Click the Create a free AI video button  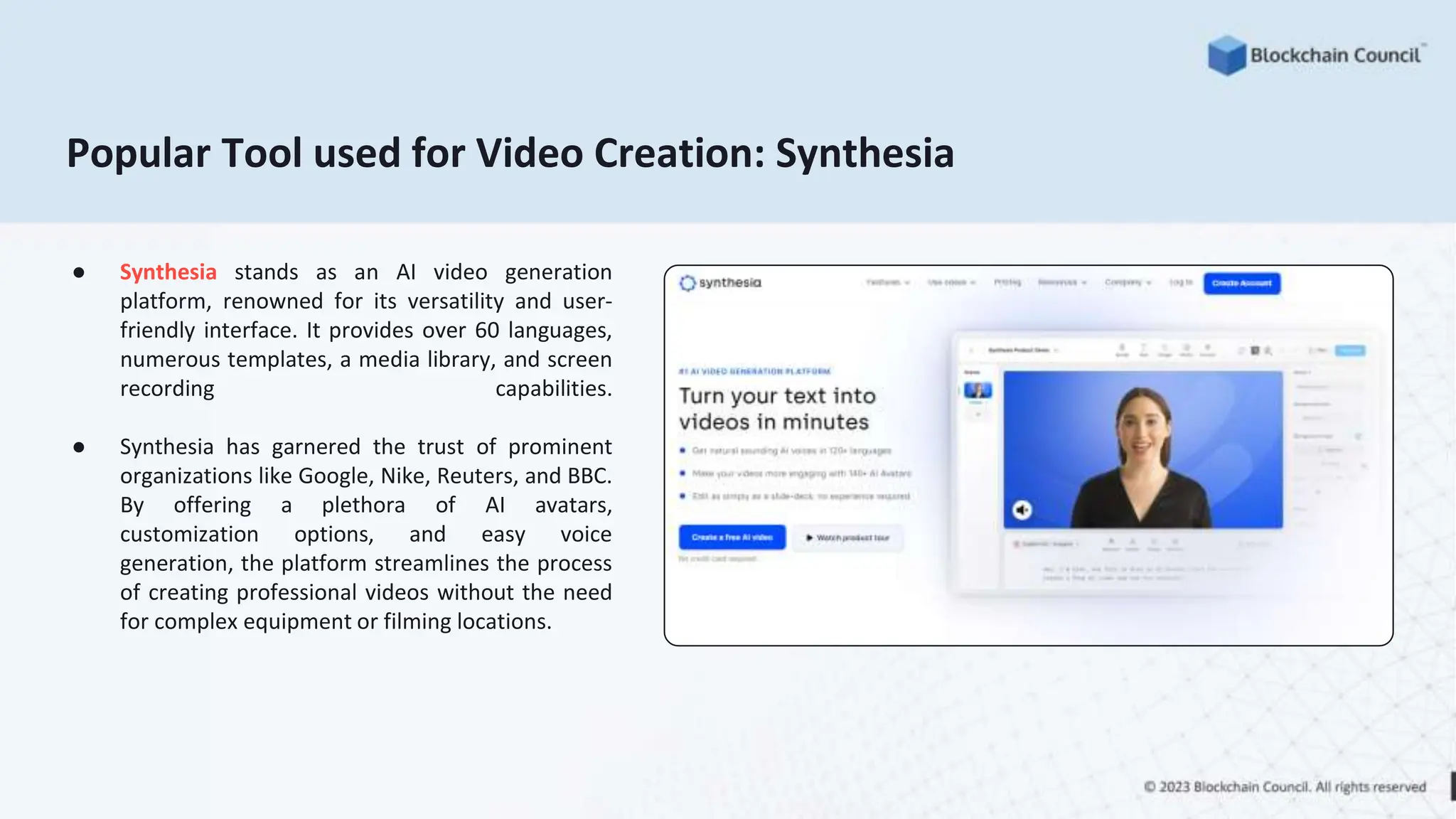732,537
